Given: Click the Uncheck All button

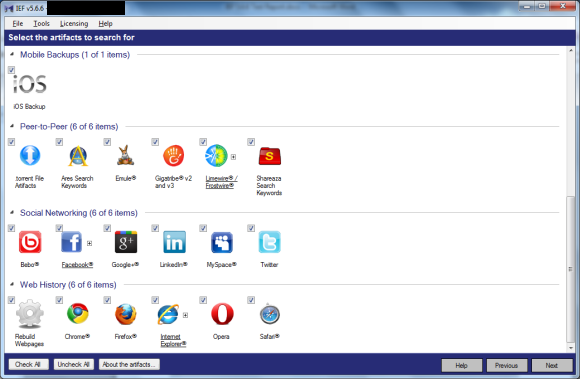Looking at the screenshot, I should (x=74, y=365).
